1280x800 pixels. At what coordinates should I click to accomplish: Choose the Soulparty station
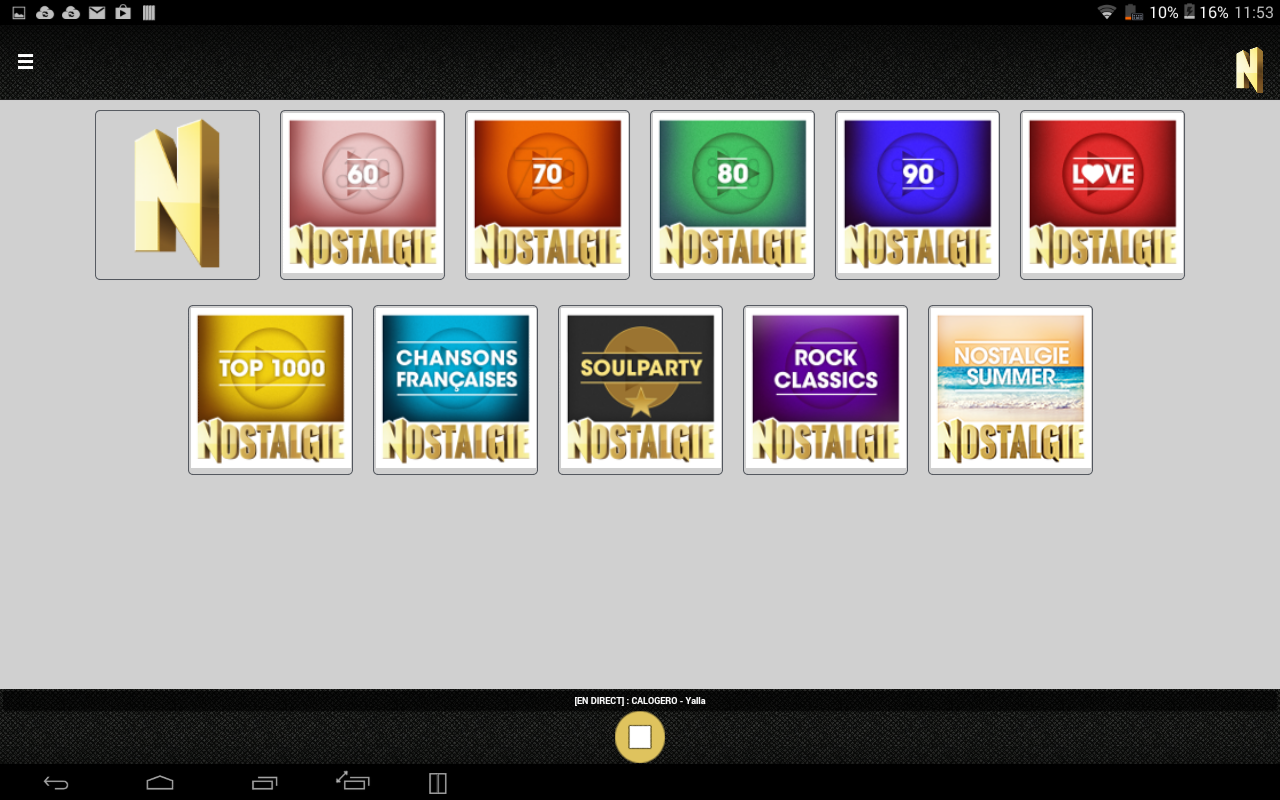click(x=640, y=390)
